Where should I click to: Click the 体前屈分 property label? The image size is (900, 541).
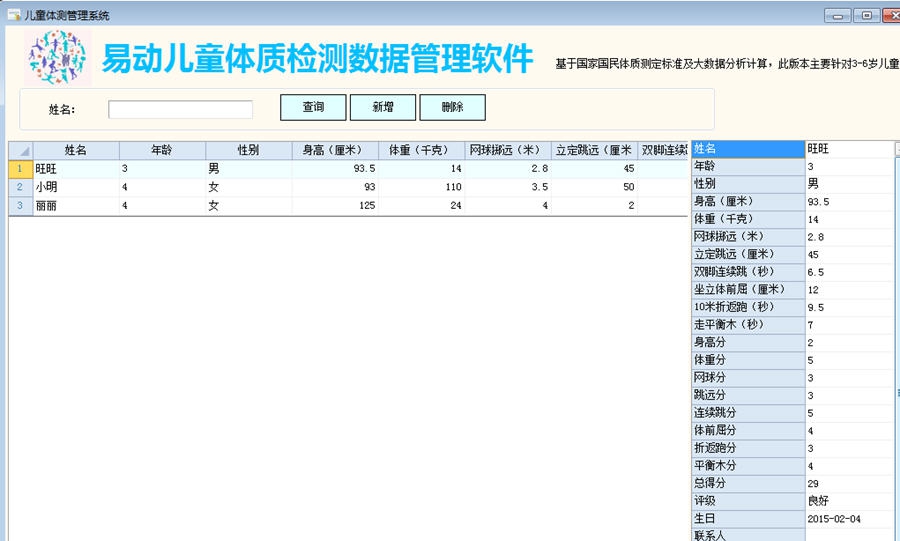(x=748, y=430)
